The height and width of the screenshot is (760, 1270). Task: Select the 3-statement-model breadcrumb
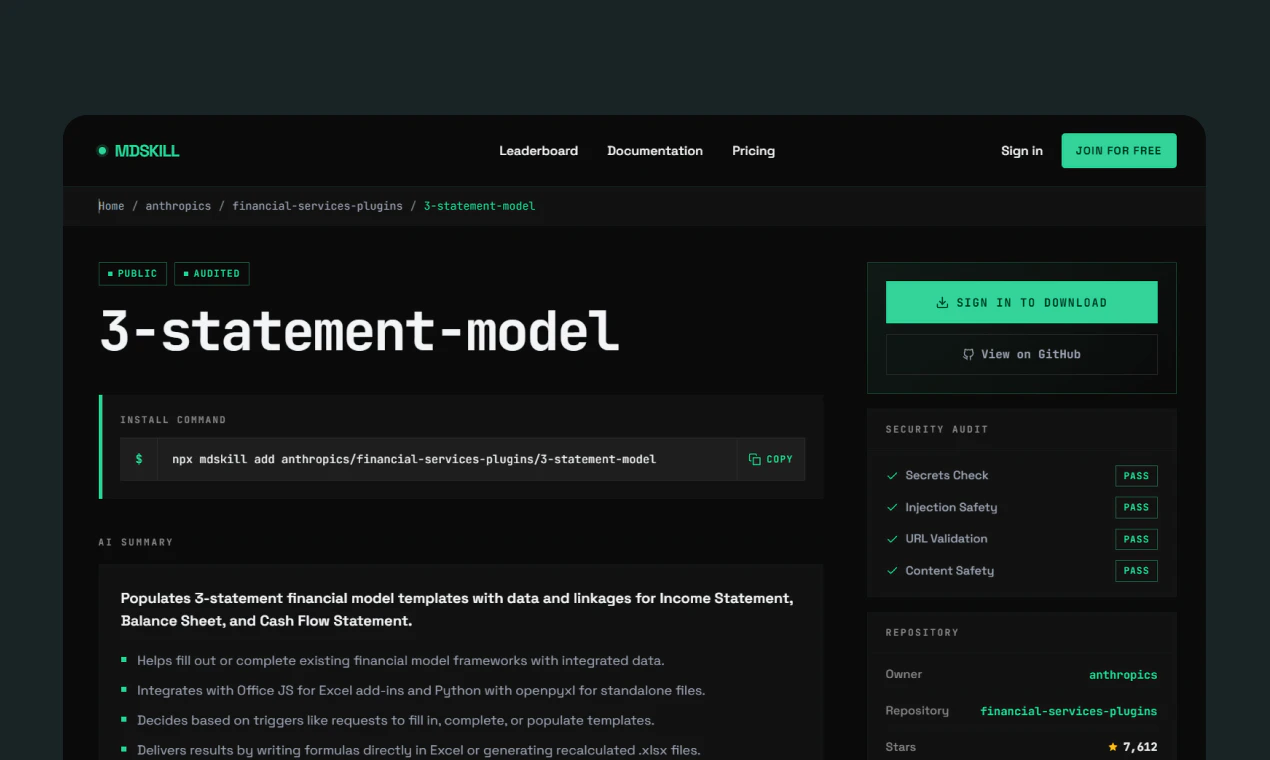[479, 206]
